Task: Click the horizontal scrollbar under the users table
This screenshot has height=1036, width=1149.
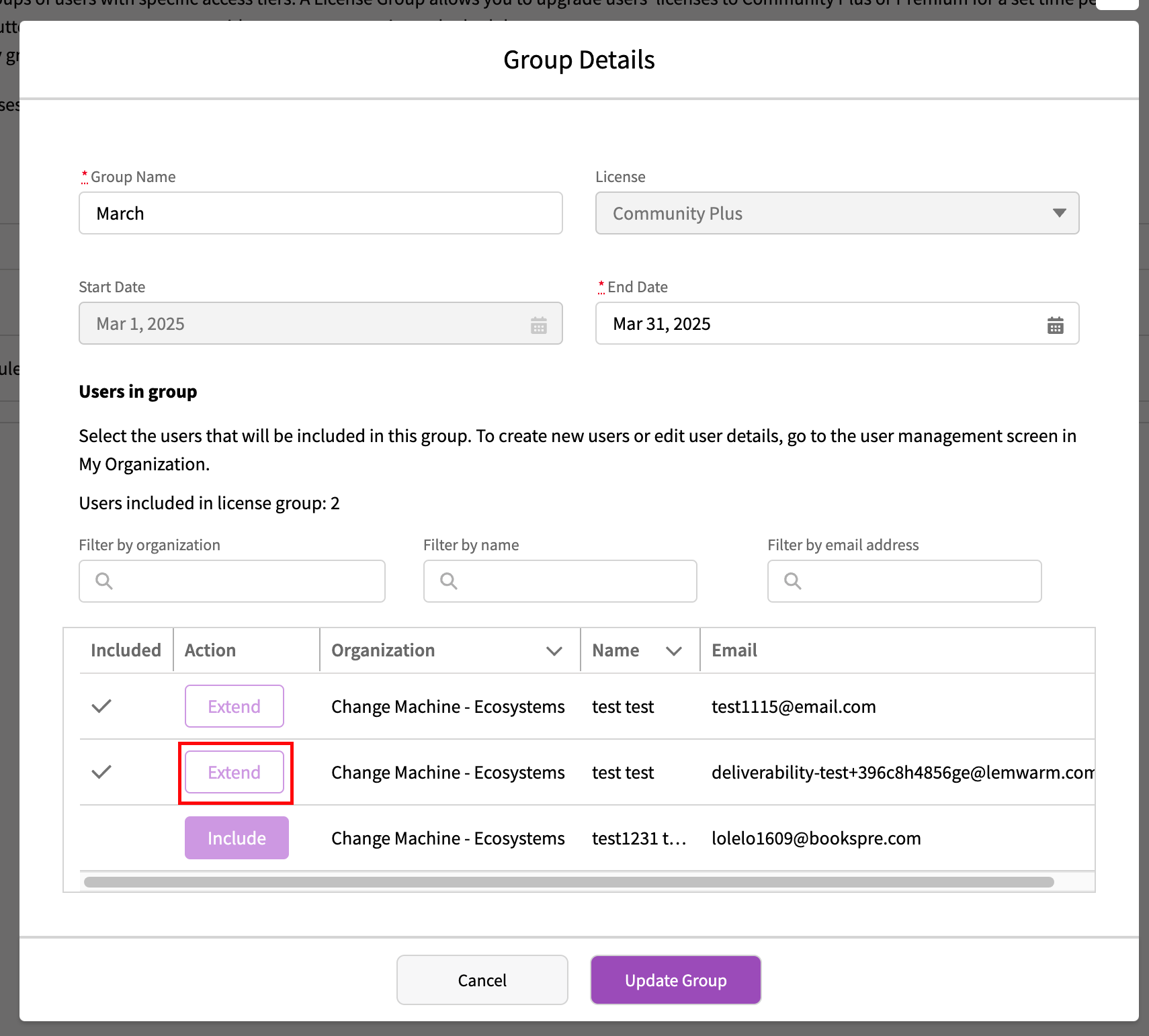Action: (x=568, y=882)
